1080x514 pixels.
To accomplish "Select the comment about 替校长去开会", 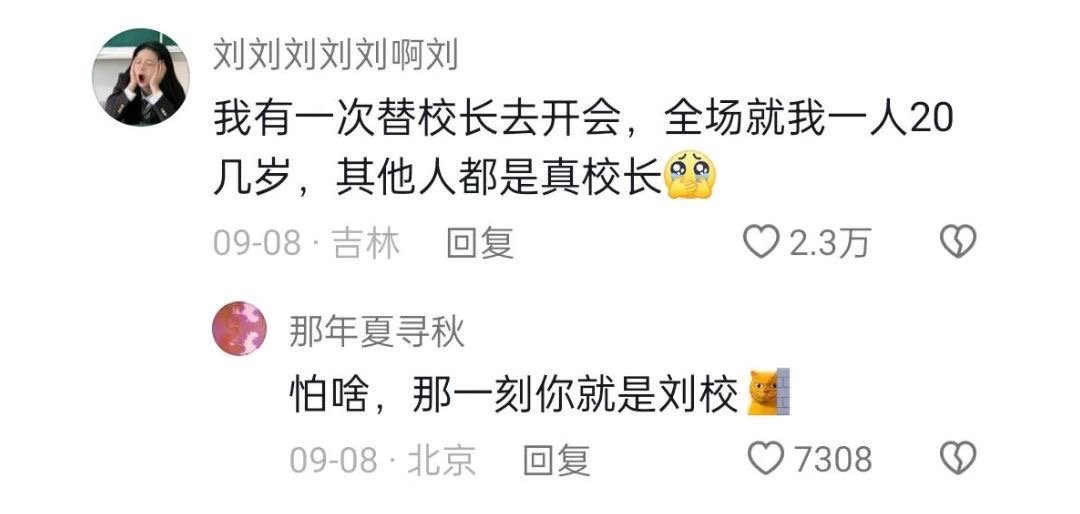I will (583, 146).
